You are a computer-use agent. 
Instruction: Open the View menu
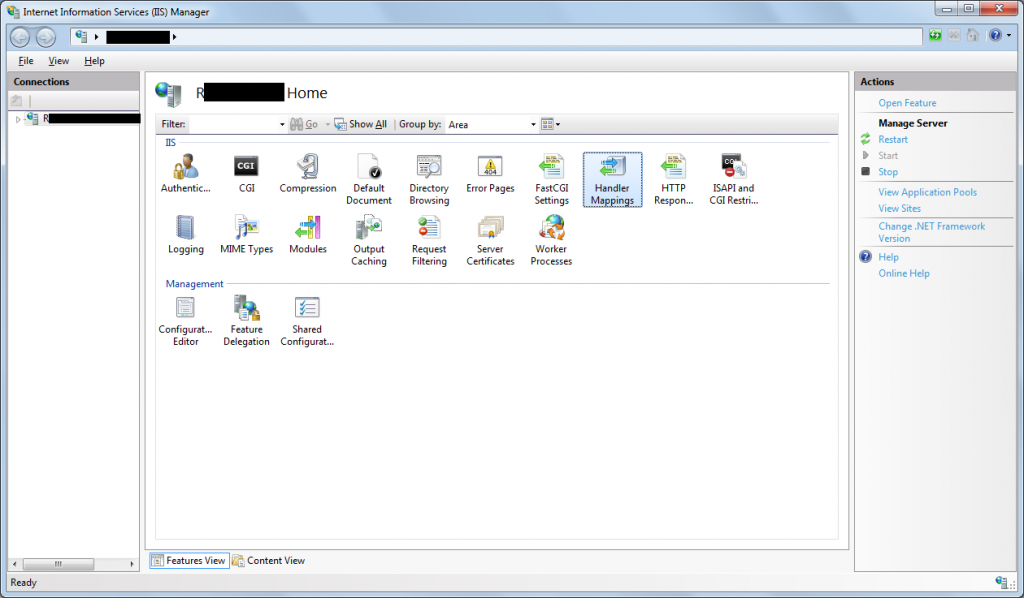point(59,61)
